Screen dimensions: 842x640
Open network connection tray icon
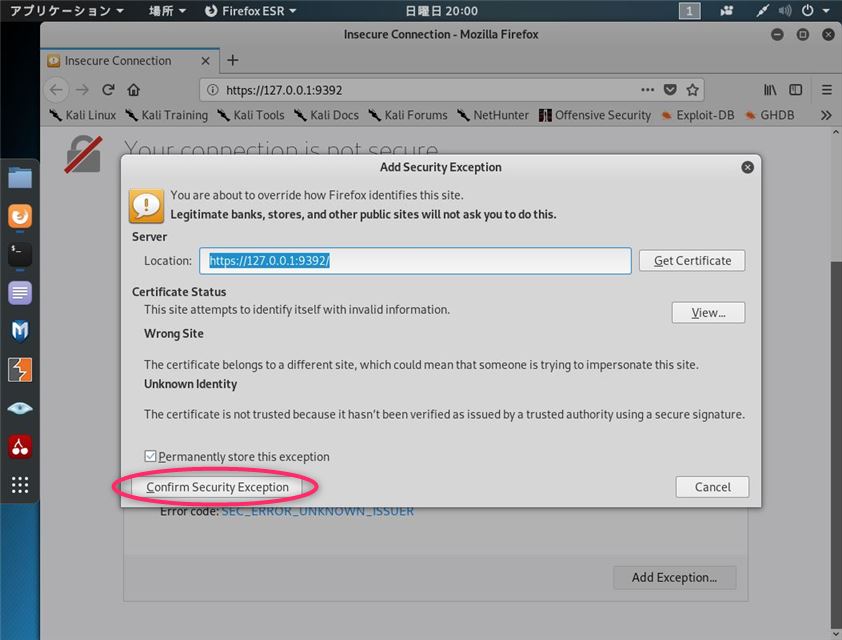pyautogui.click(x=762, y=11)
